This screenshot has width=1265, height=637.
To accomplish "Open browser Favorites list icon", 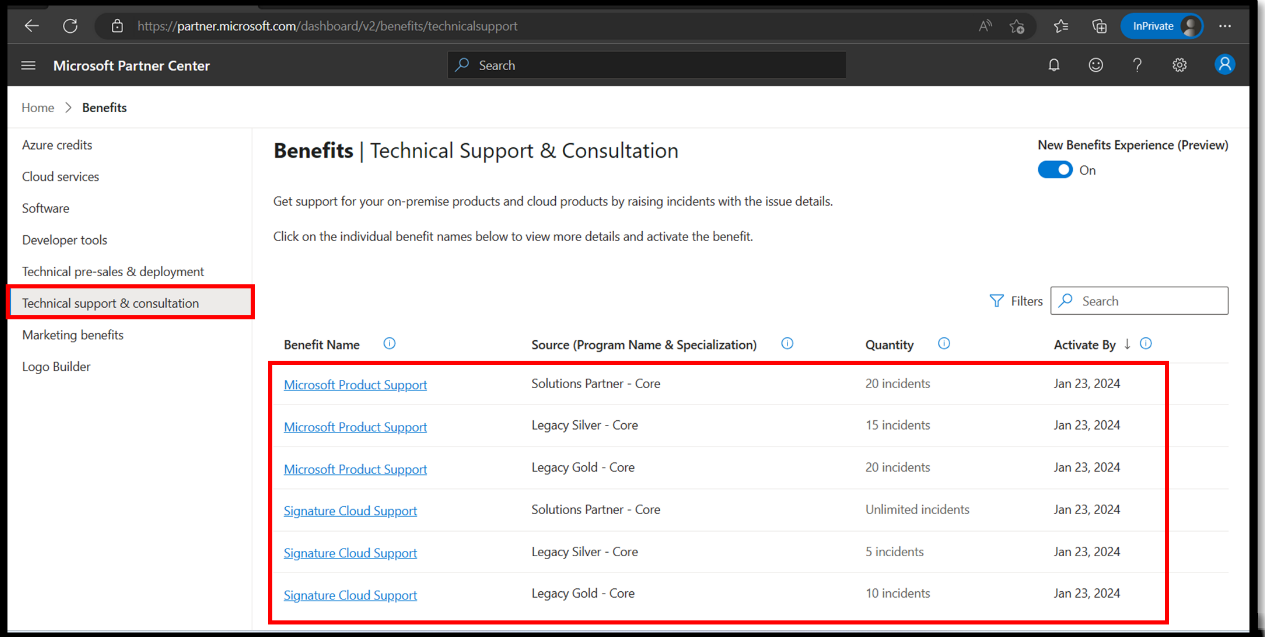I will 1061,26.
